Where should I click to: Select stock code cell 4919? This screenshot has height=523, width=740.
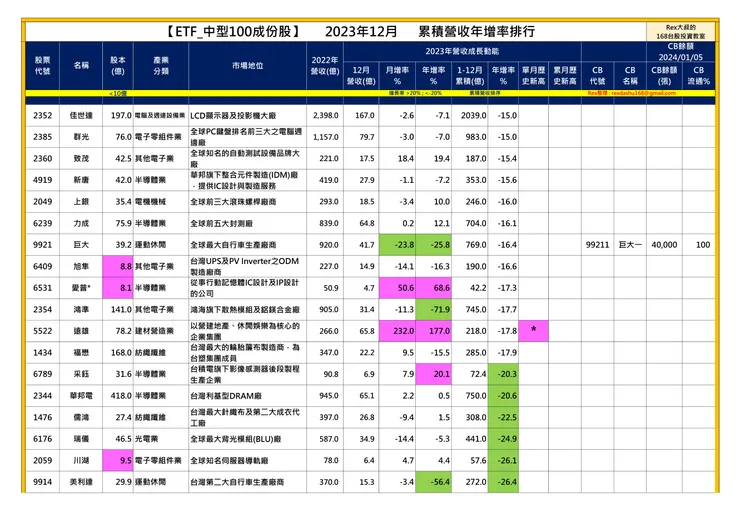[x=42, y=180]
